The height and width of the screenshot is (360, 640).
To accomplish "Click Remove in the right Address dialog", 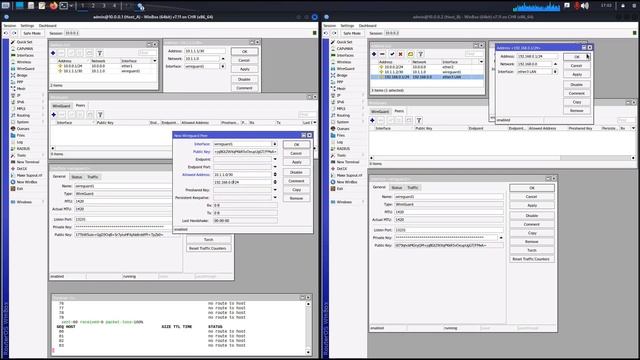I will (x=576, y=111).
